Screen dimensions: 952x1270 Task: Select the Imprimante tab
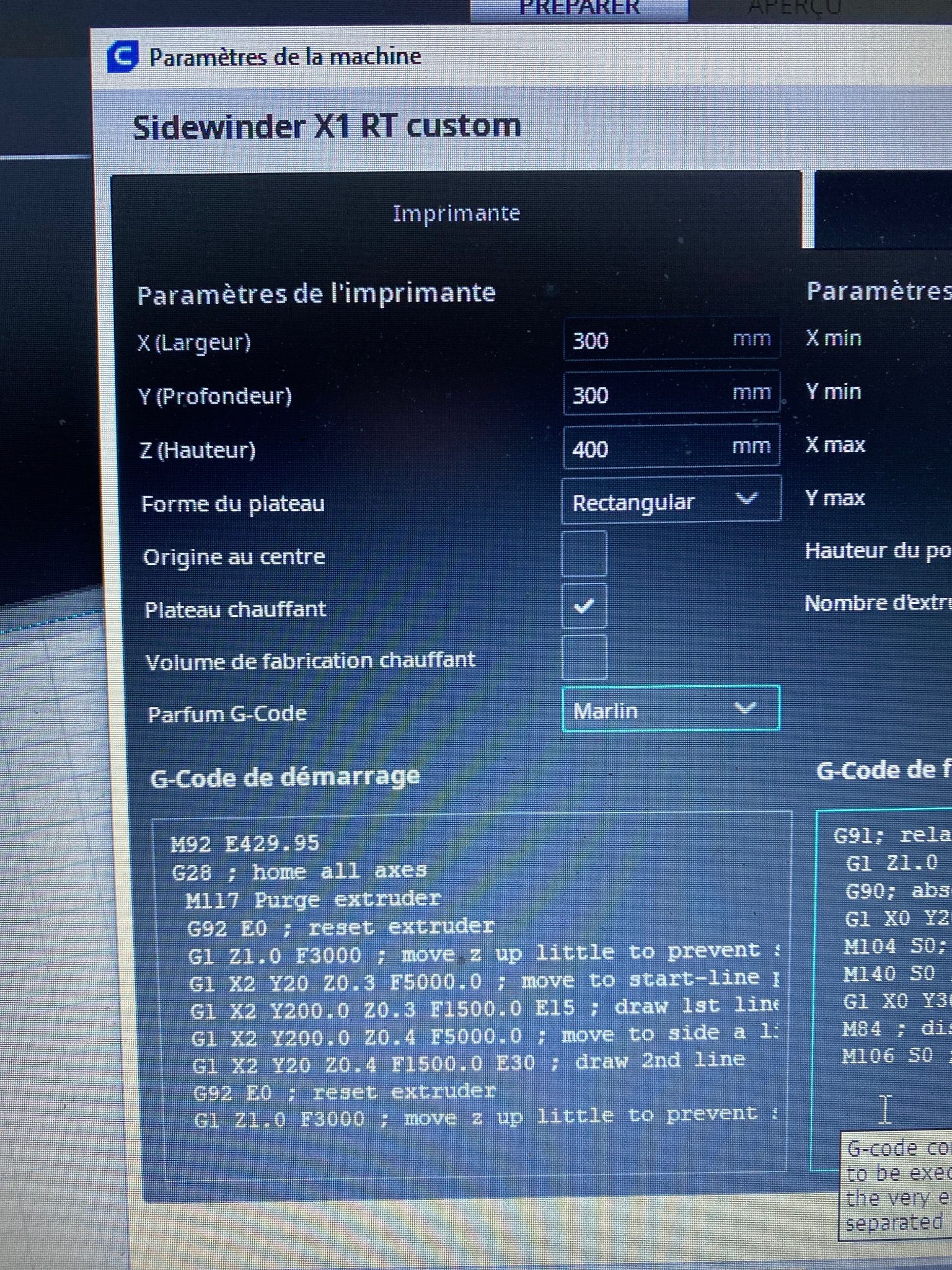456,213
